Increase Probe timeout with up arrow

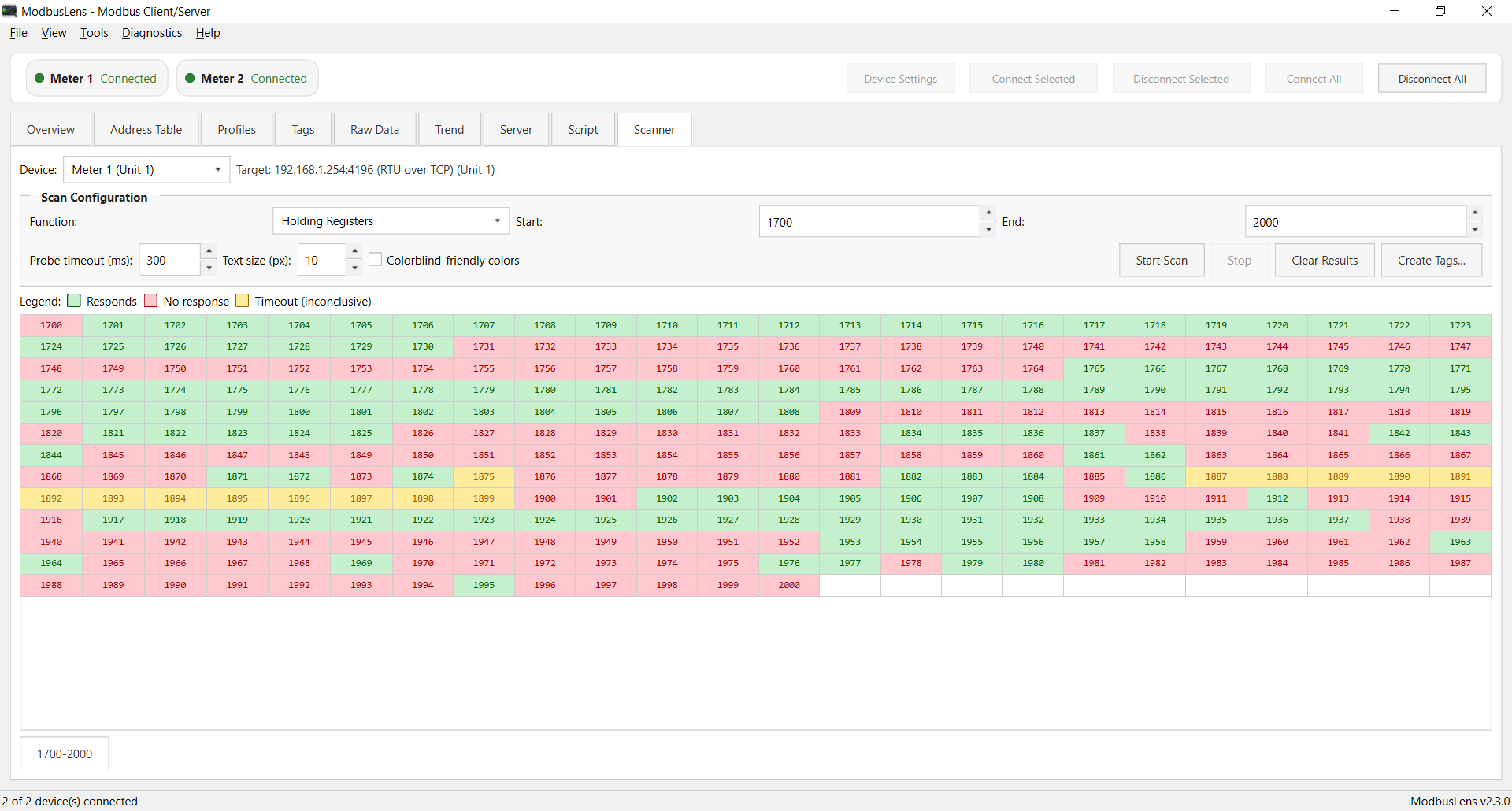point(209,252)
